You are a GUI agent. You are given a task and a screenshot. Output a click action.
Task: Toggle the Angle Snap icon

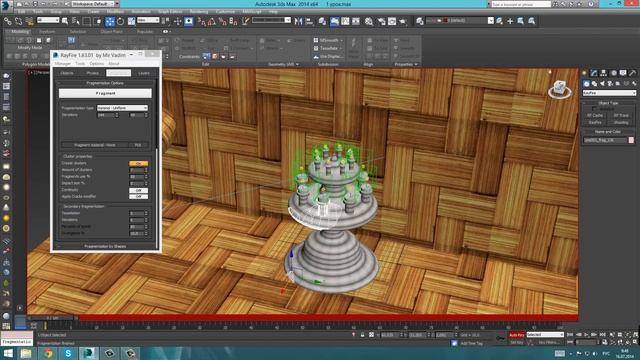click(x=212, y=21)
